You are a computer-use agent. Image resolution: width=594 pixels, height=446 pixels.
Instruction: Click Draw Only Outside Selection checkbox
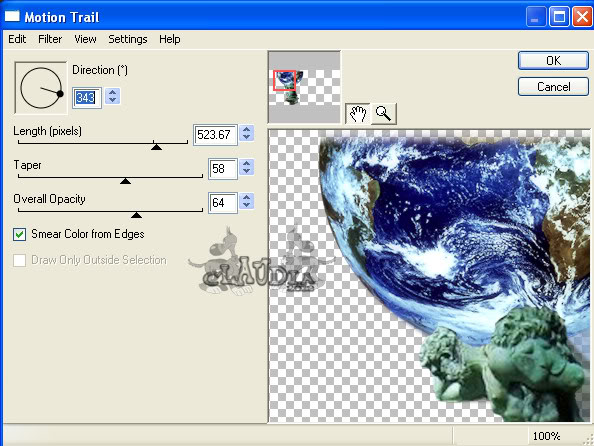point(19,260)
